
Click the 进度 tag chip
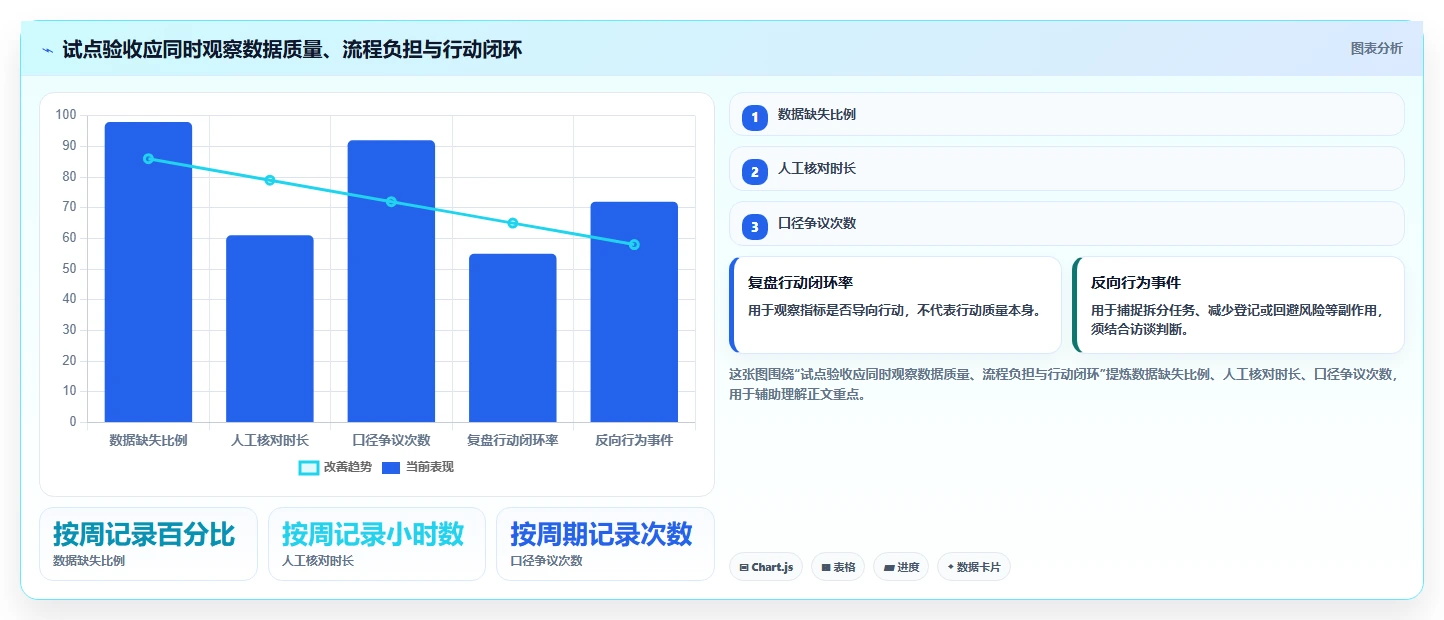pyautogui.click(x=901, y=567)
